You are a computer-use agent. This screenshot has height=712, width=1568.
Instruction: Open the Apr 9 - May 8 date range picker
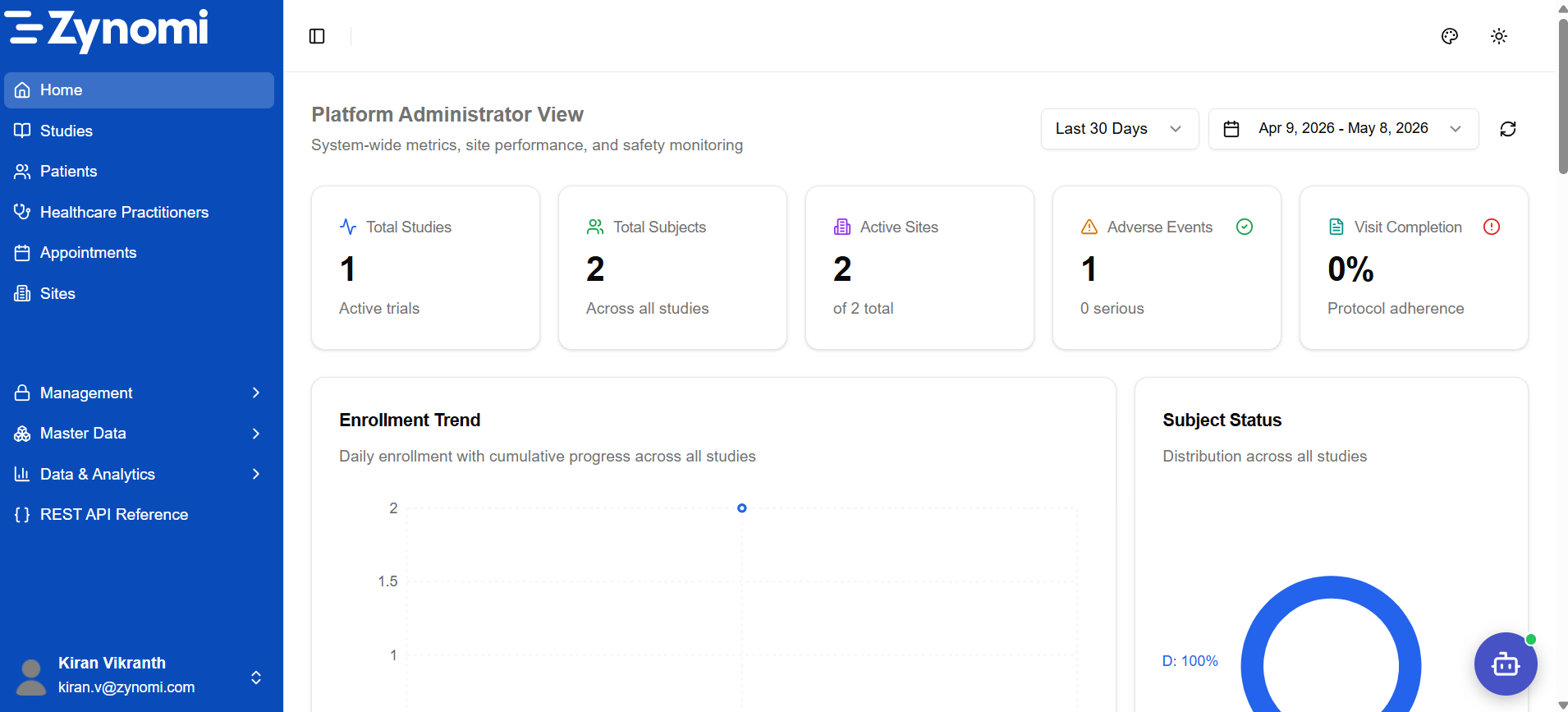click(1343, 129)
